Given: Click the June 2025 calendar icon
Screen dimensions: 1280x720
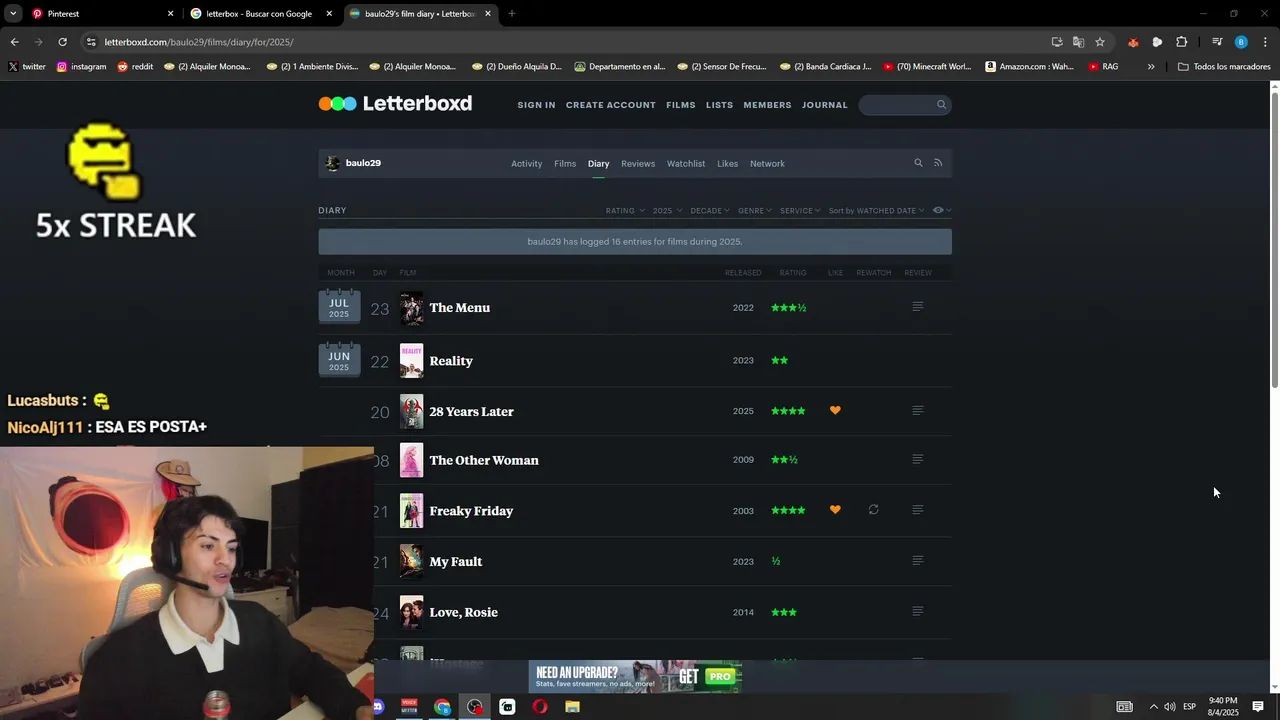Looking at the screenshot, I should (339, 360).
